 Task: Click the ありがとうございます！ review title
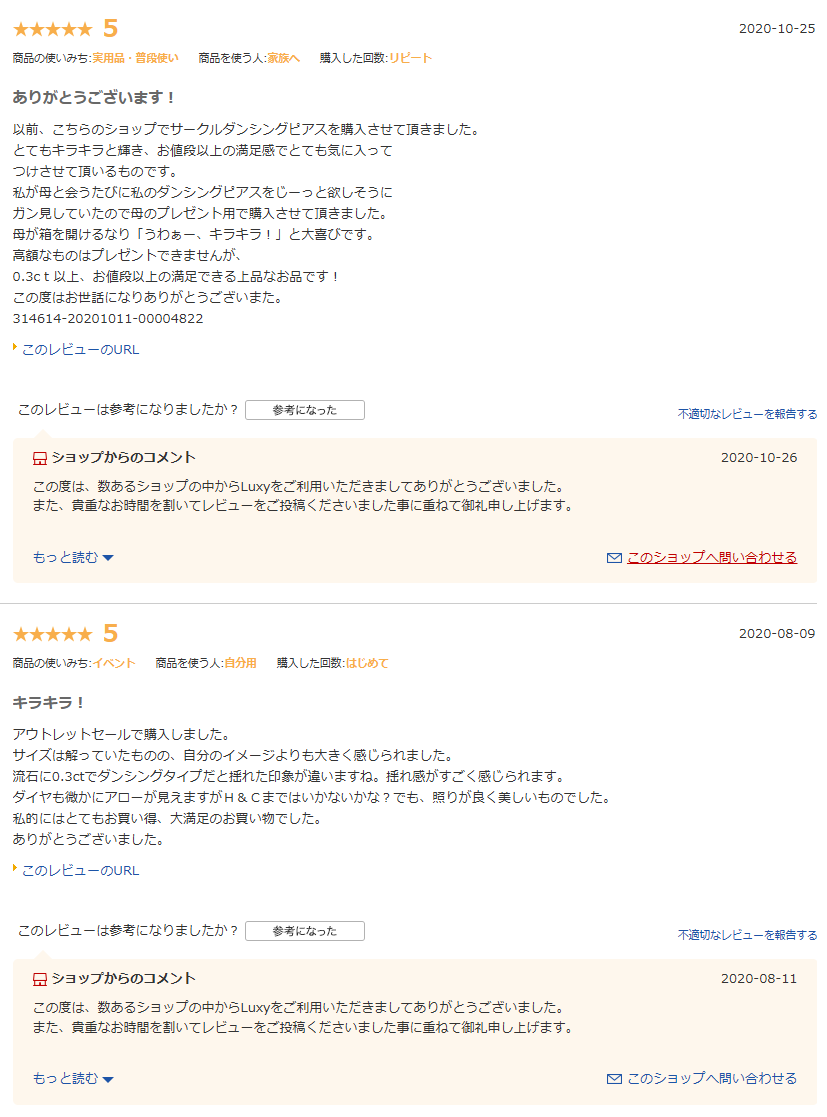(x=93, y=98)
